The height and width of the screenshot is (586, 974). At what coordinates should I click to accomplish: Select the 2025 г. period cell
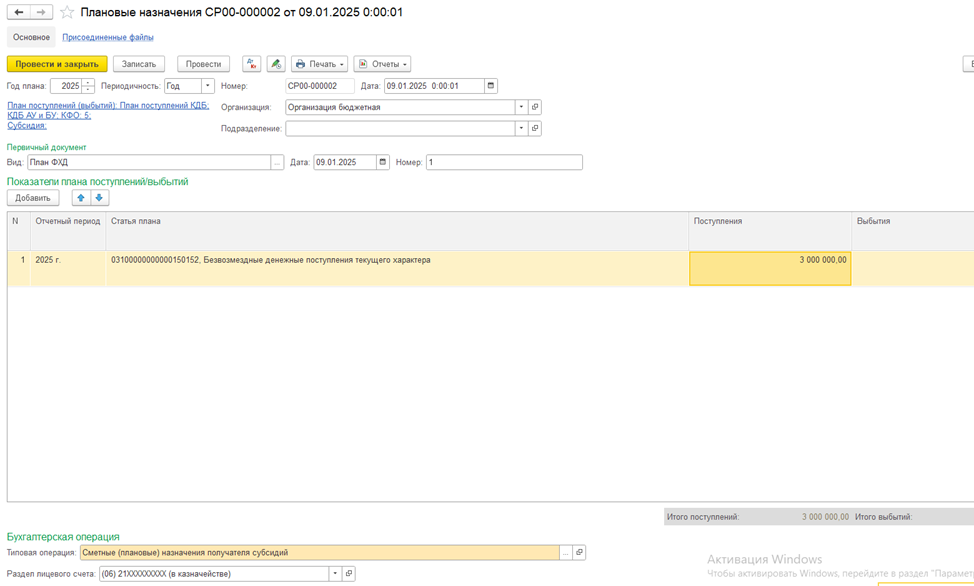(x=68, y=268)
